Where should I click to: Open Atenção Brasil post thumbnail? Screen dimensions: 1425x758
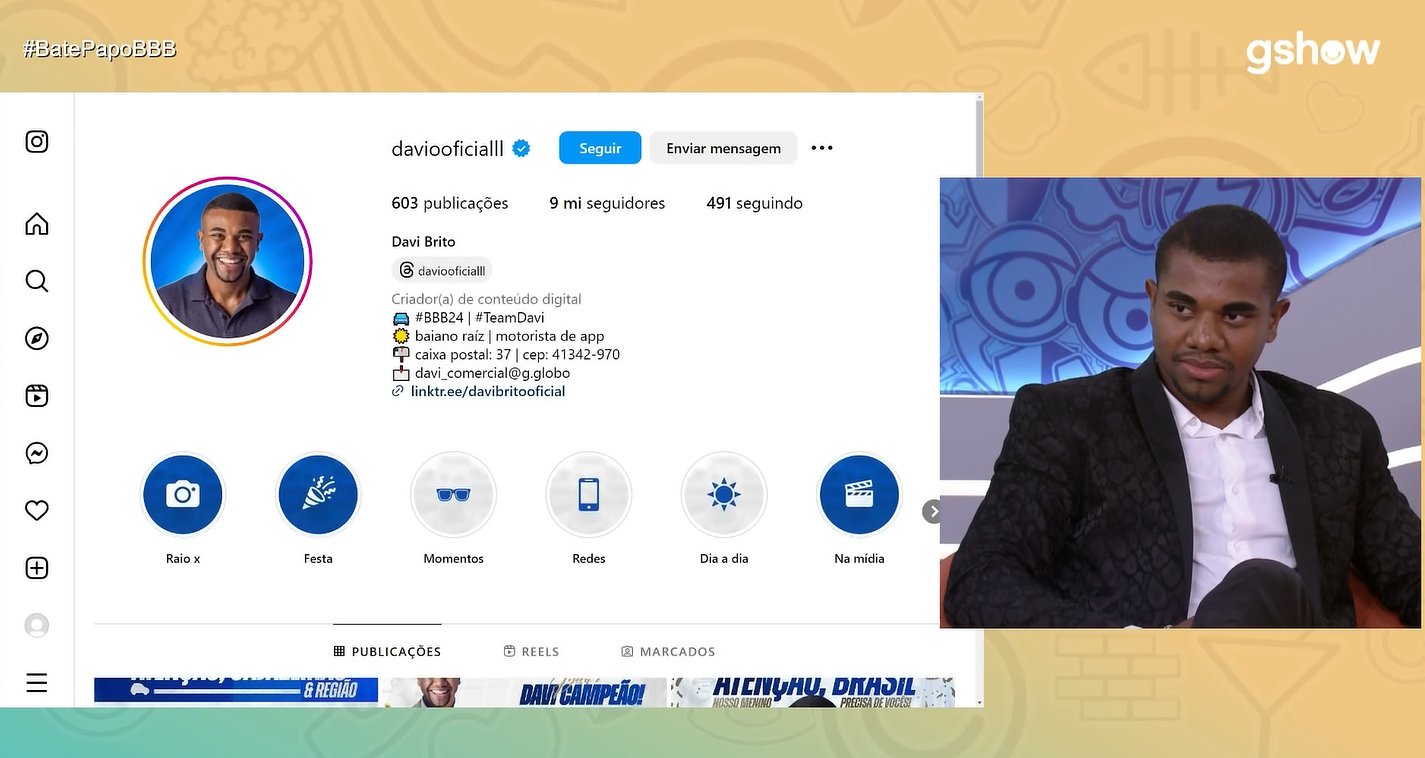[x=812, y=692]
